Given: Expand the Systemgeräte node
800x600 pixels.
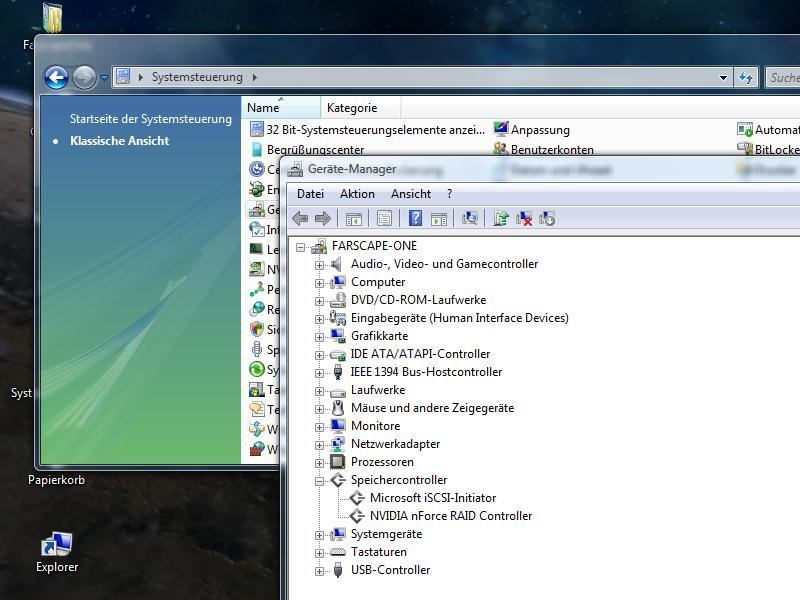Looking at the screenshot, I should click(x=319, y=535).
